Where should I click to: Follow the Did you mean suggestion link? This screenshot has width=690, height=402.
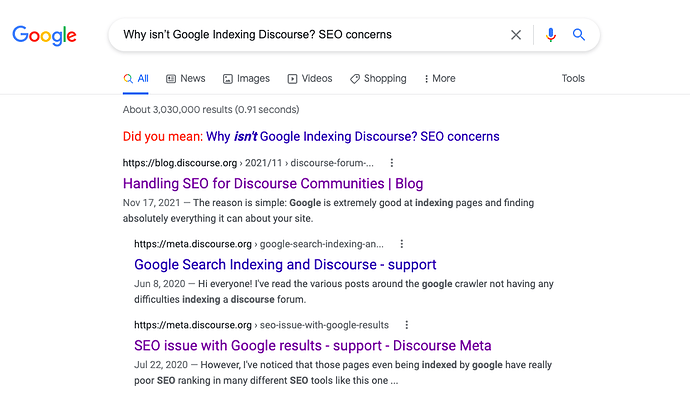tap(352, 136)
